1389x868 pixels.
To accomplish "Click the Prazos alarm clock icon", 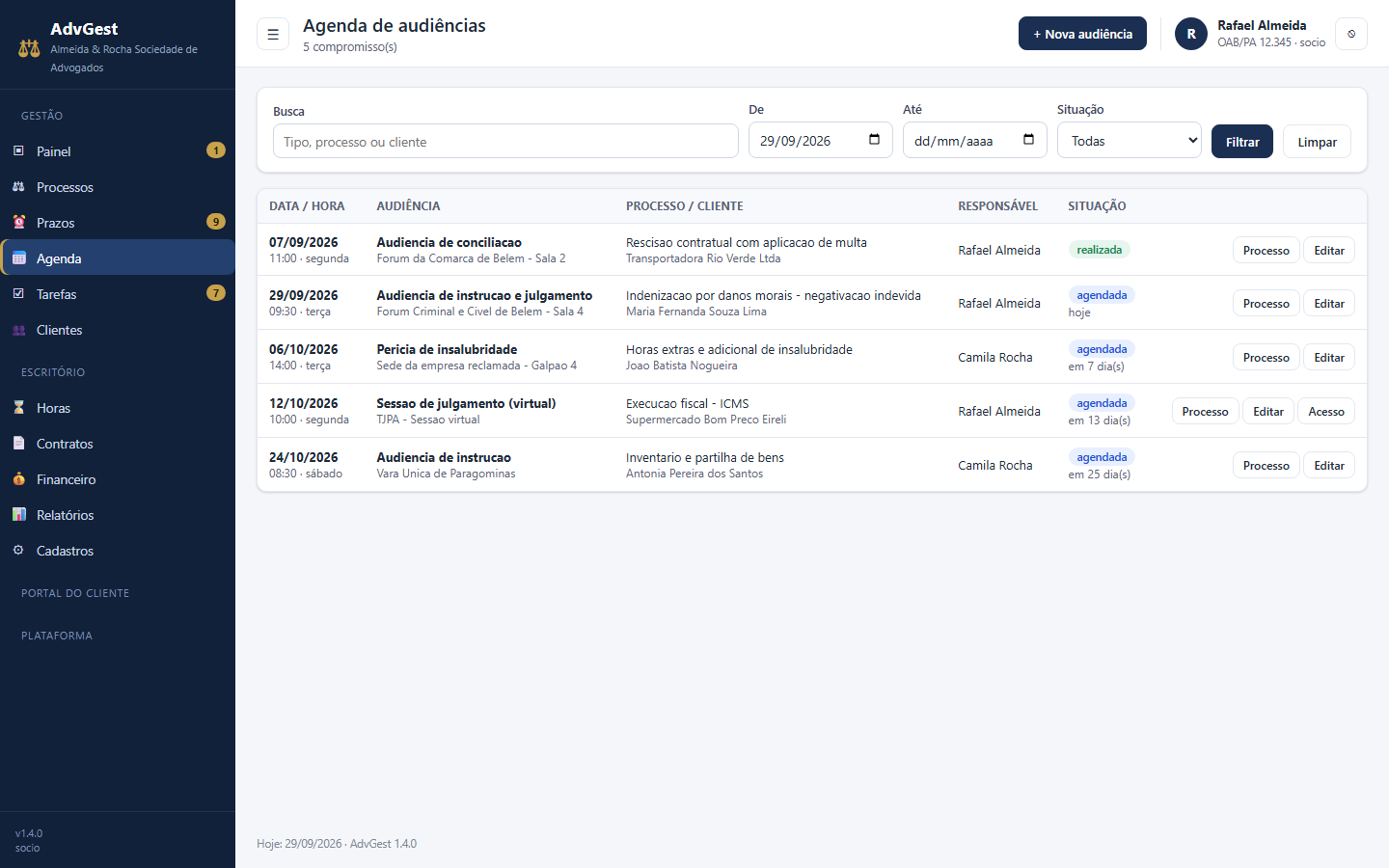I will 18,222.
